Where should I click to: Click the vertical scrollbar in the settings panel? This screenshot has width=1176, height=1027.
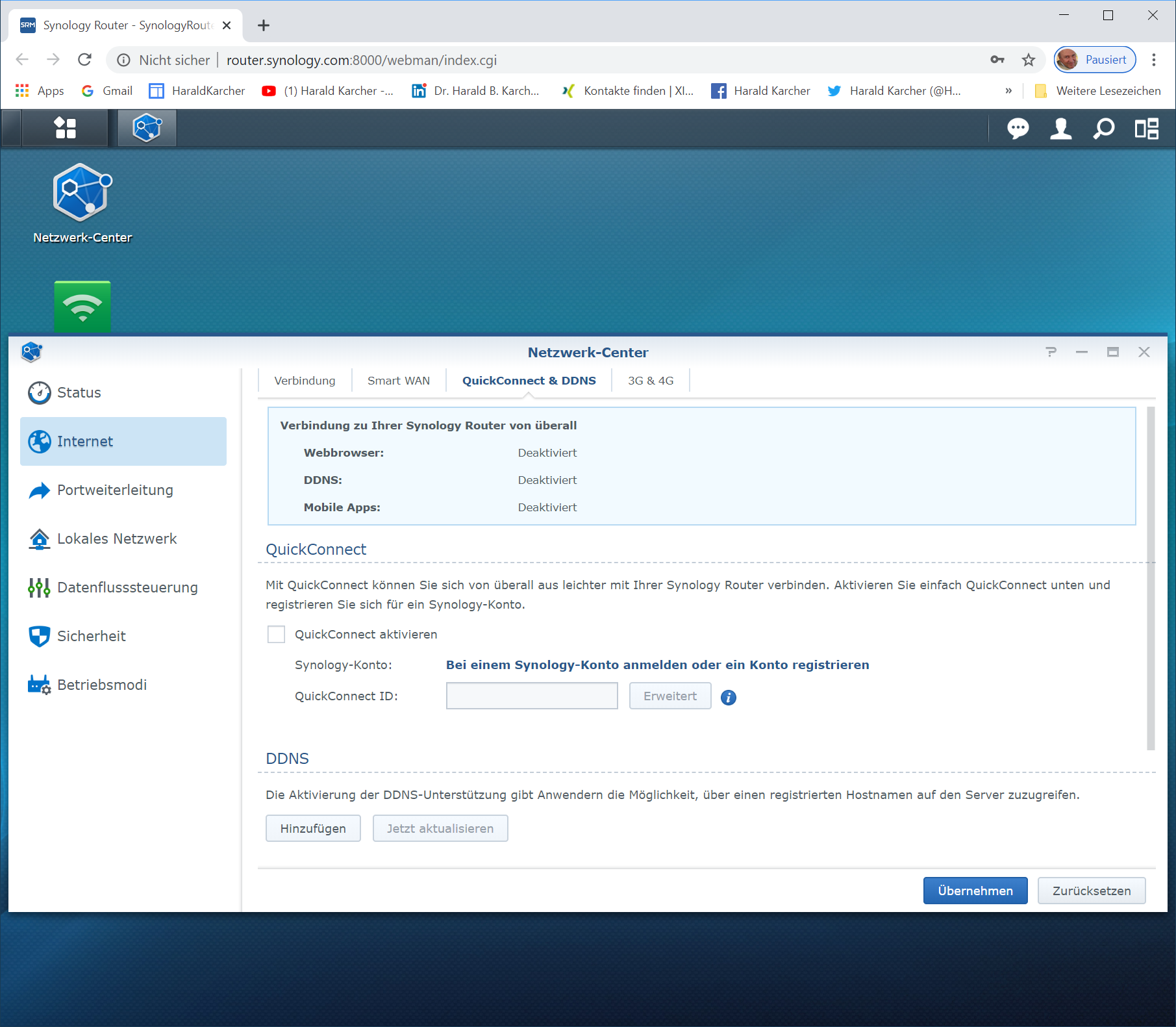pos(1151,578)
